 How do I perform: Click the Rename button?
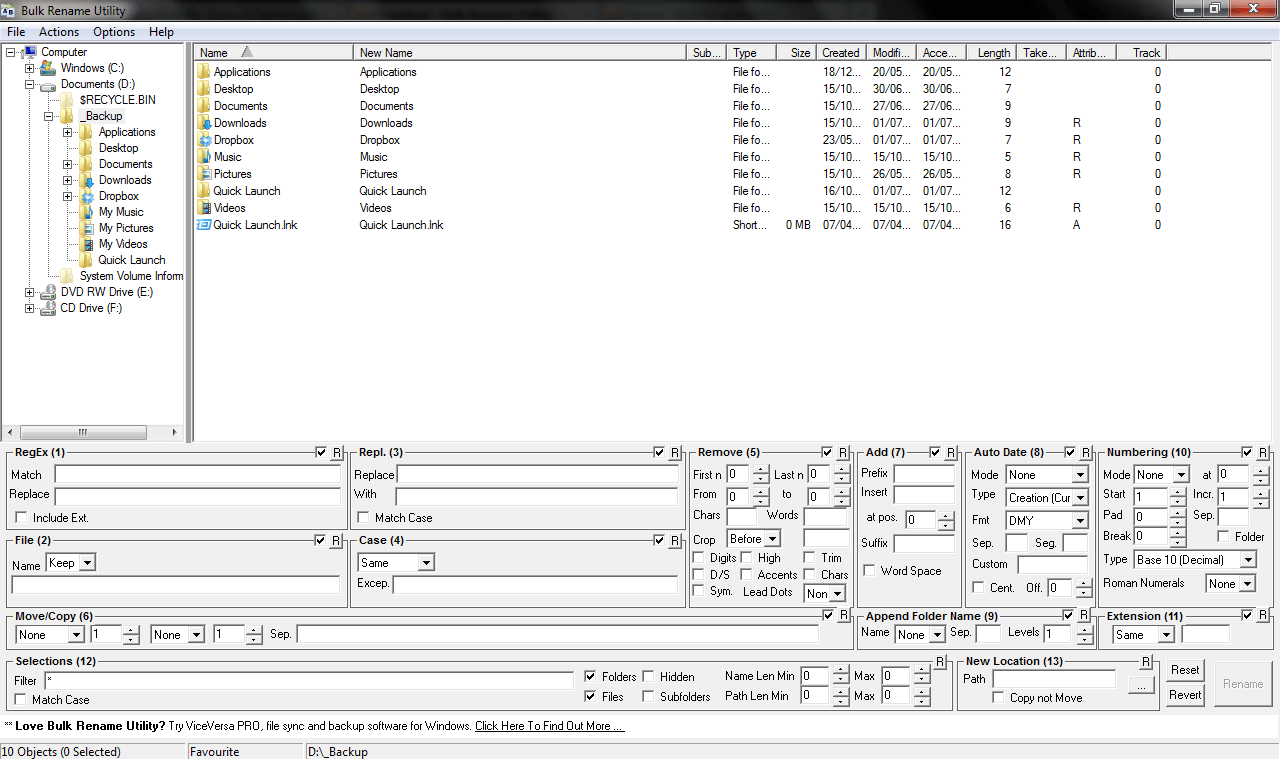1243,684
